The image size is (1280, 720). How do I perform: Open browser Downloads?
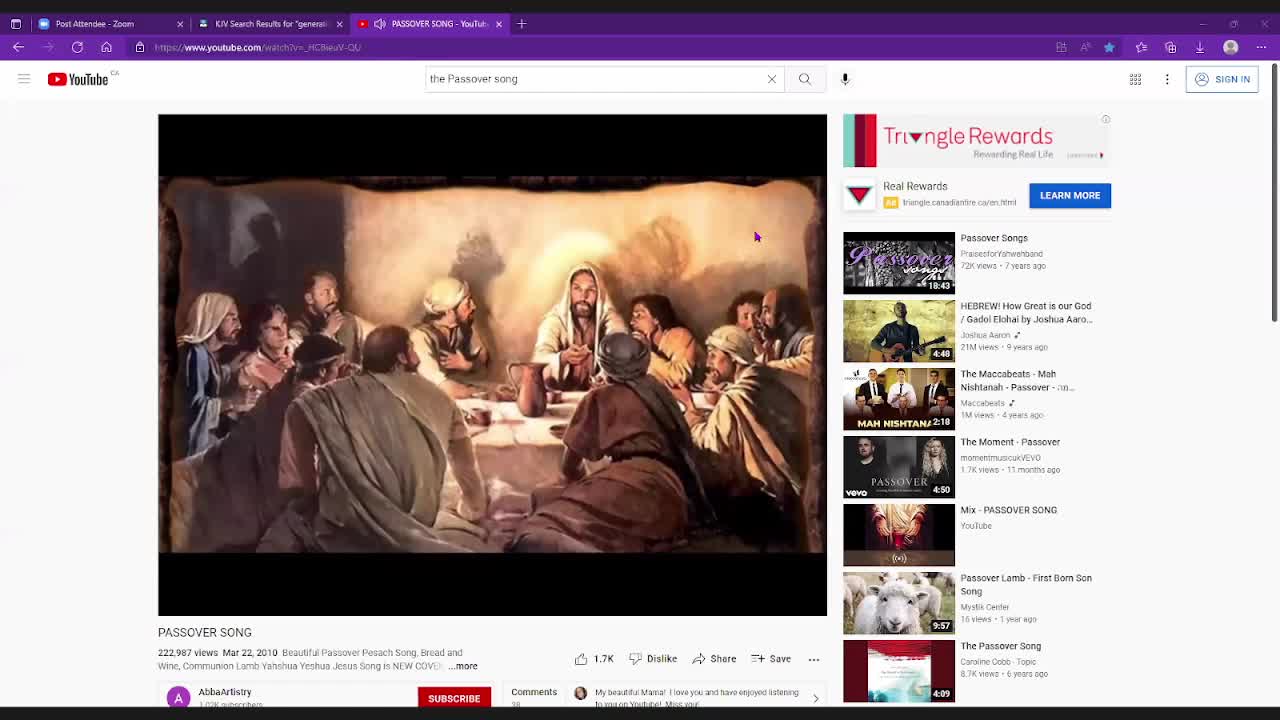click(x=1200, y=47)
